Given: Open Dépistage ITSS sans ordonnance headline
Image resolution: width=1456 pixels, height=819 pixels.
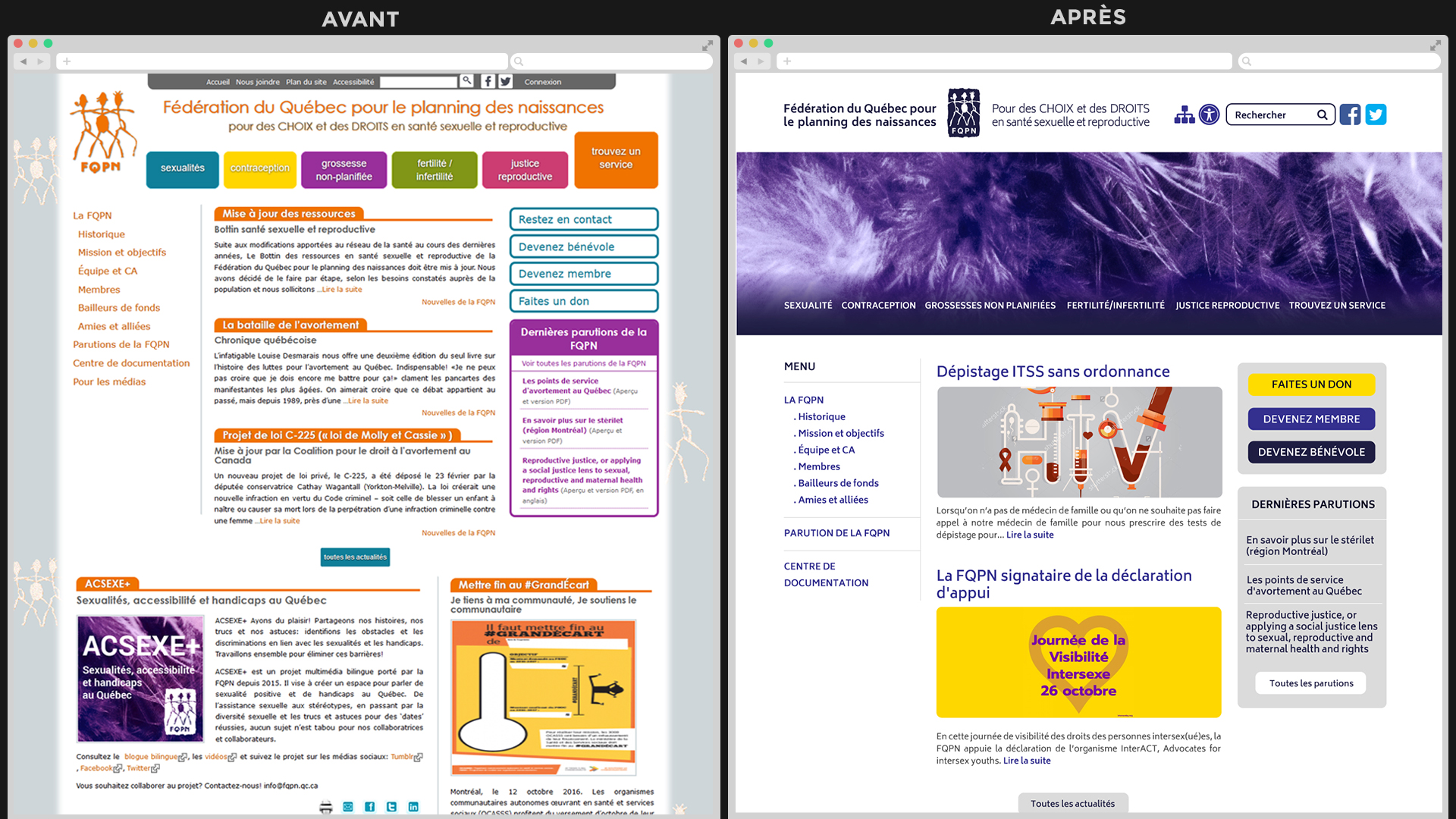Looking at the screenshot, I should pos(1053,372).
